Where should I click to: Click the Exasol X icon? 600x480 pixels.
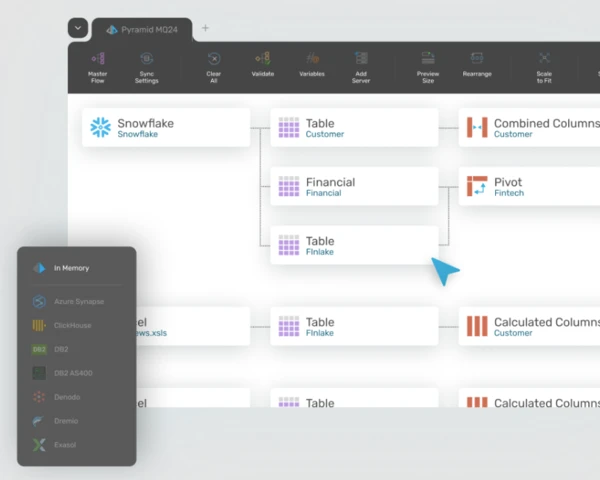pyautogui.click(x=39, y=445)
